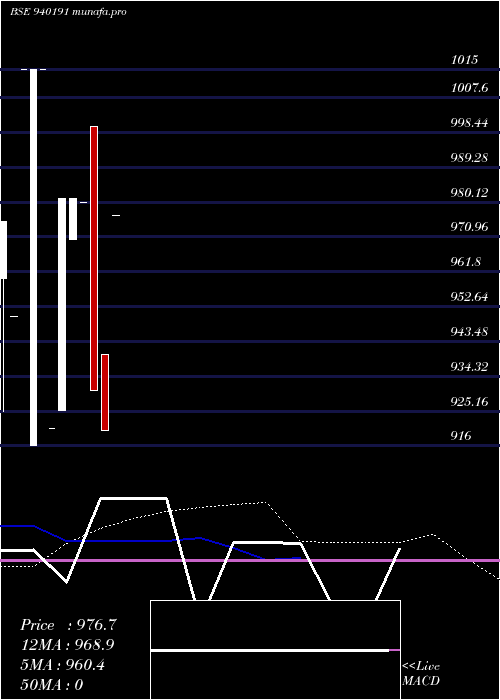Click the '<<Live MACD' label
The height and width of the screenshot is (700, 500).
click(421, 673)
